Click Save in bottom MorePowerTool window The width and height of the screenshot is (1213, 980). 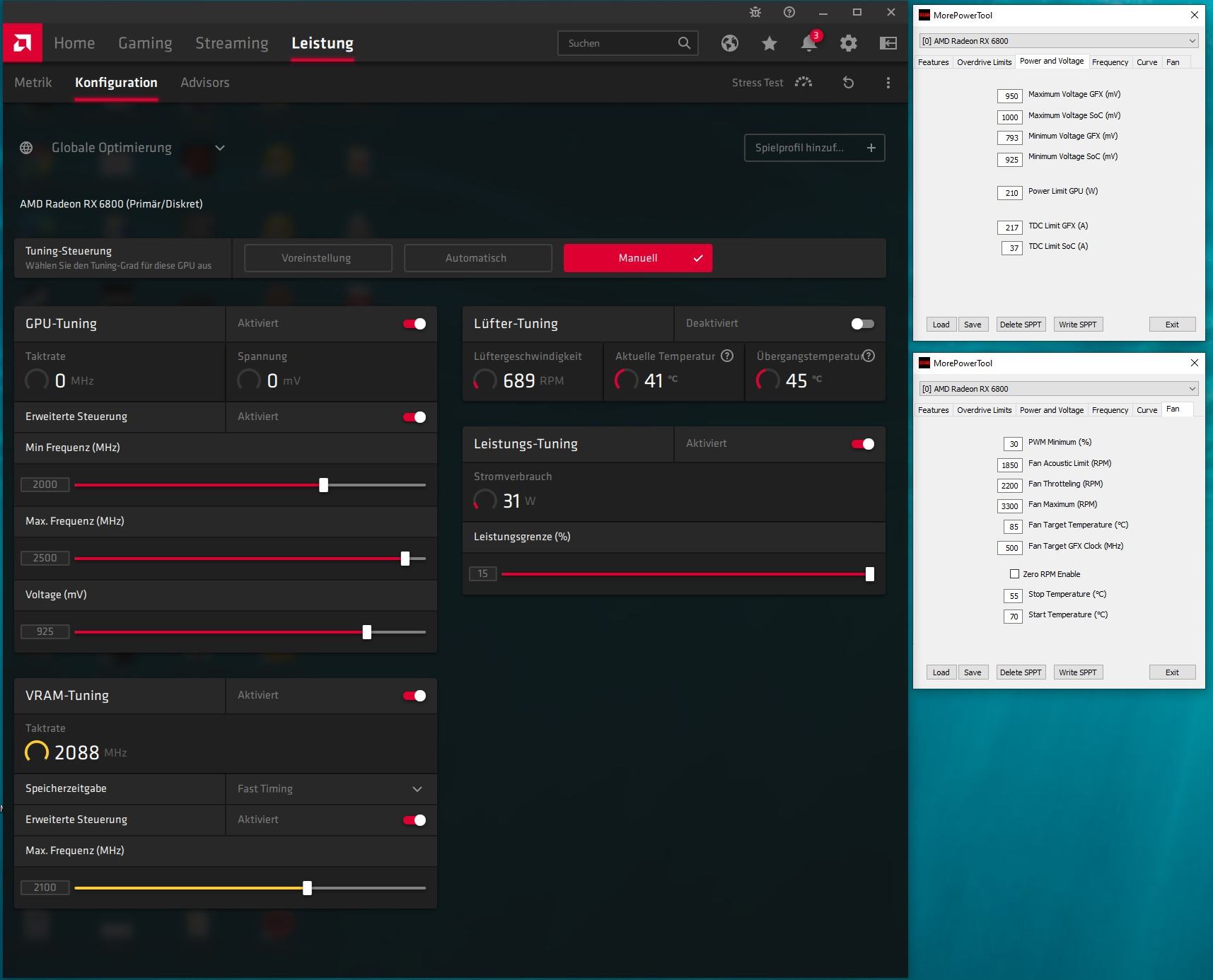point(973,672)
